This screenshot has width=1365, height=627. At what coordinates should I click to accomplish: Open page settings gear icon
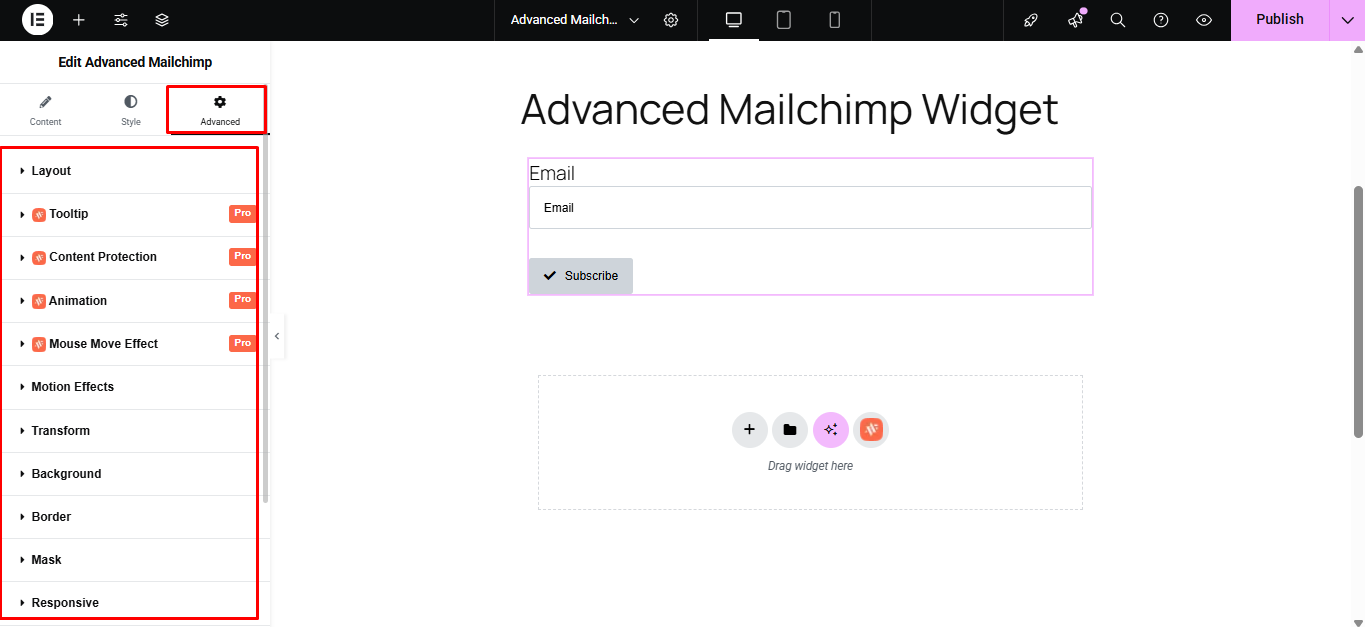[x=671, y=20]
